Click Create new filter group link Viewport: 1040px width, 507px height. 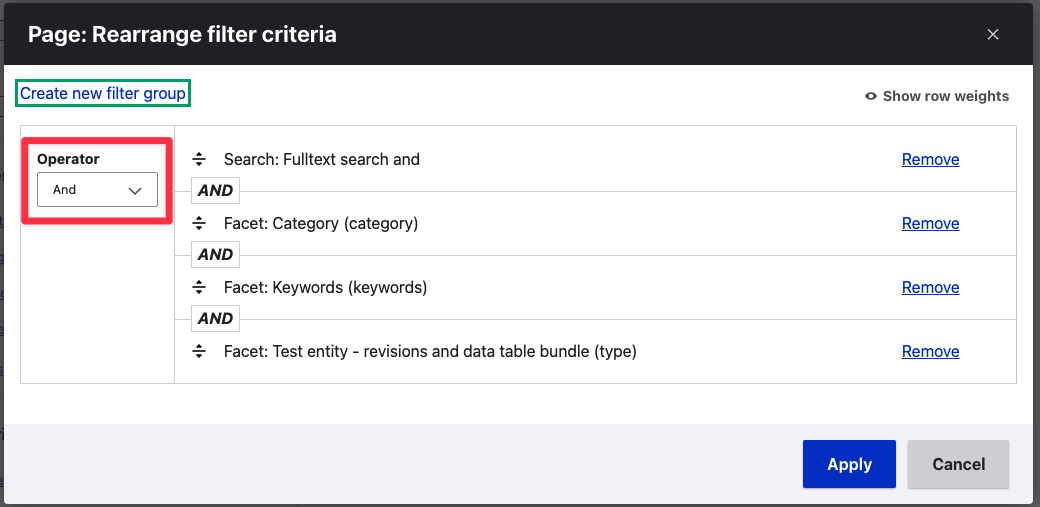coord(103,93)
